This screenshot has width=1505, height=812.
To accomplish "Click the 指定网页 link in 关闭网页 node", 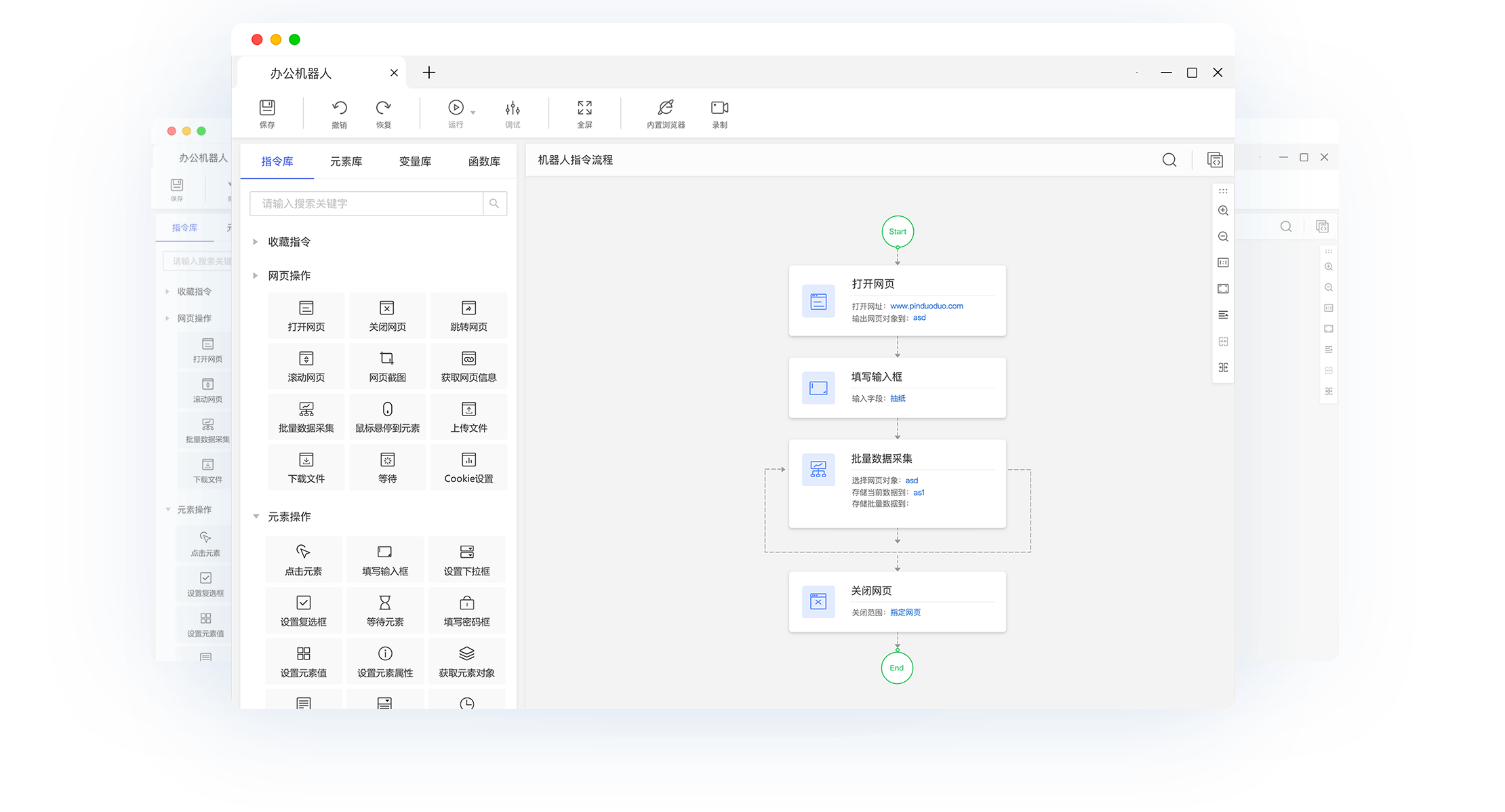I will click(x=905, y=612).
